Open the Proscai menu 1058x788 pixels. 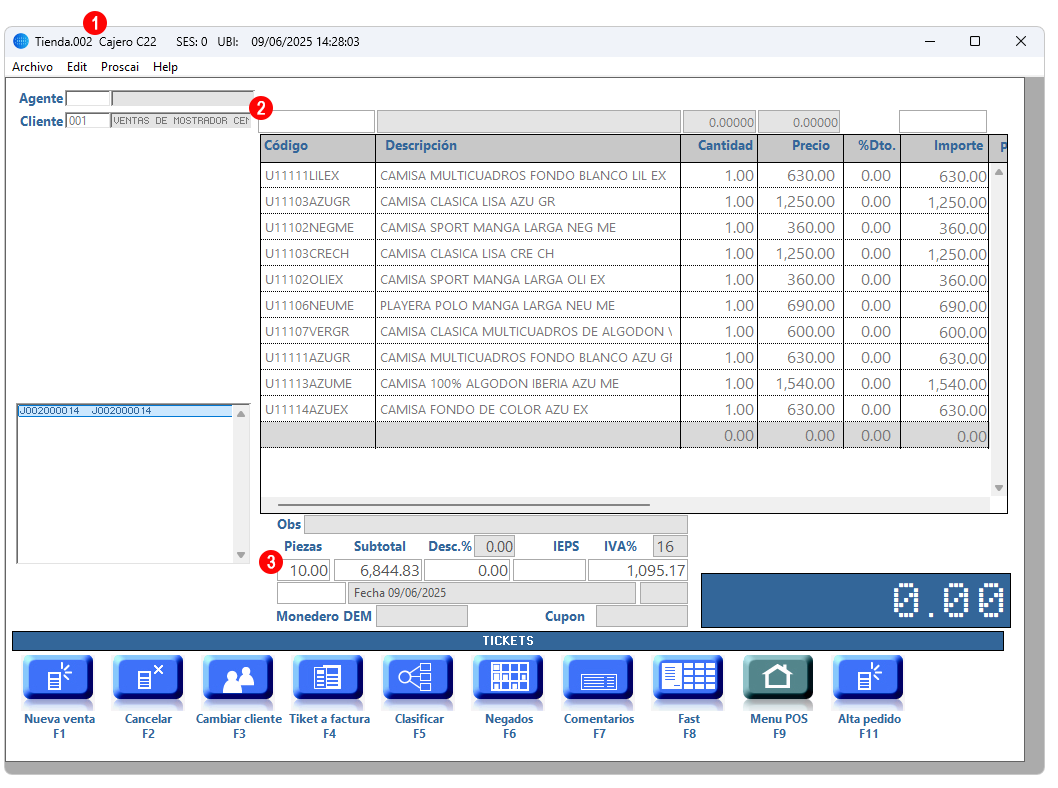click(120, 67)
